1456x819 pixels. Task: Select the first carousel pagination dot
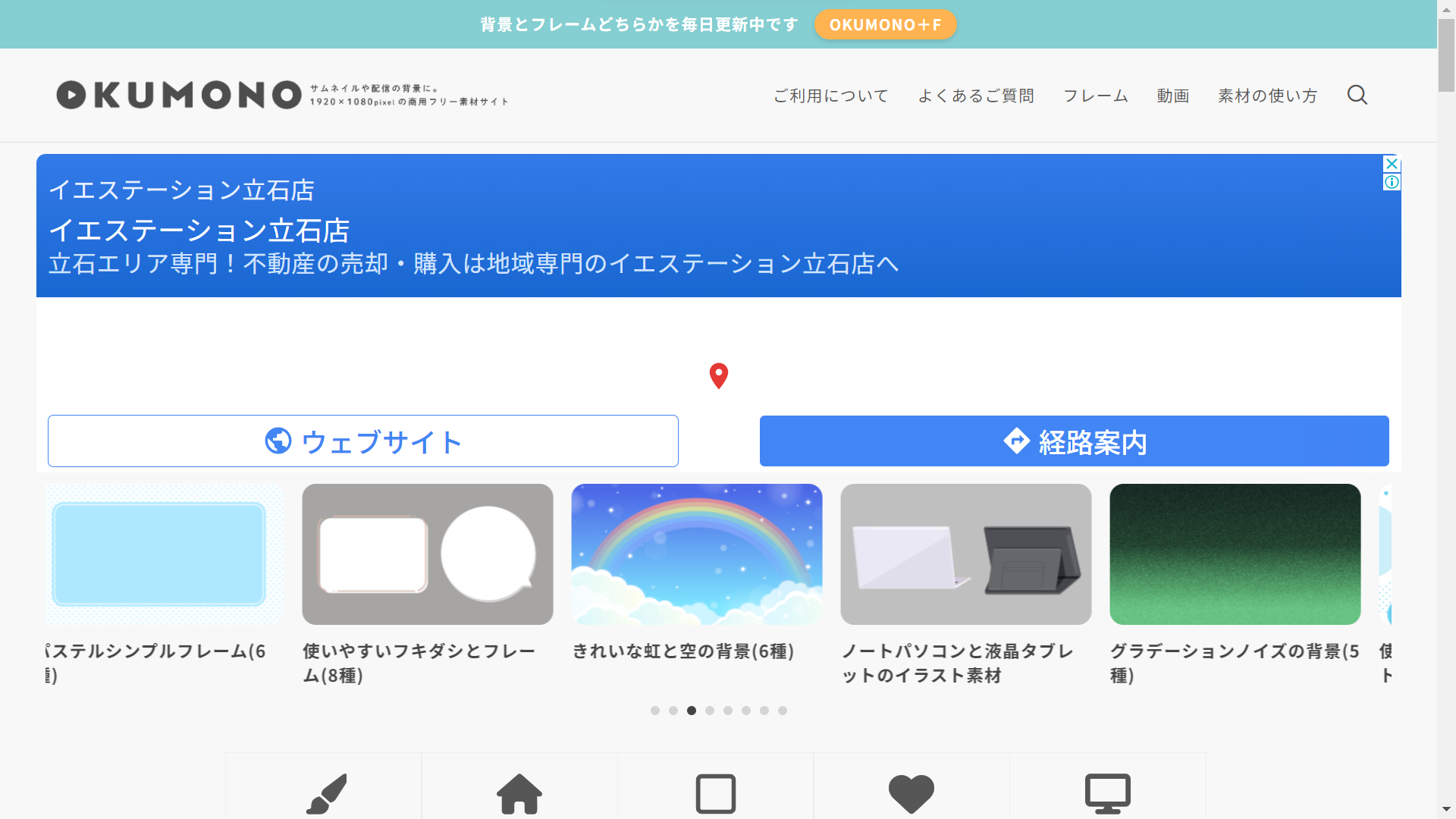coord(654,711)
